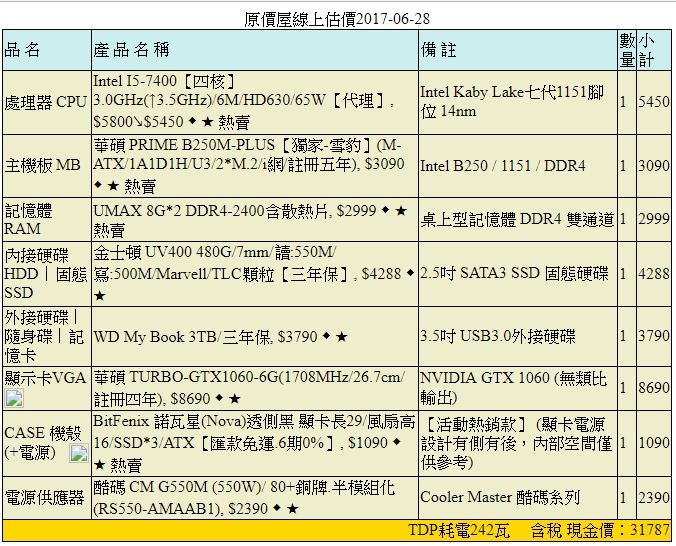Click the 含稅 現金價：31787 total
This screenshot has height=546, width=676.
(x=601, y=530)
